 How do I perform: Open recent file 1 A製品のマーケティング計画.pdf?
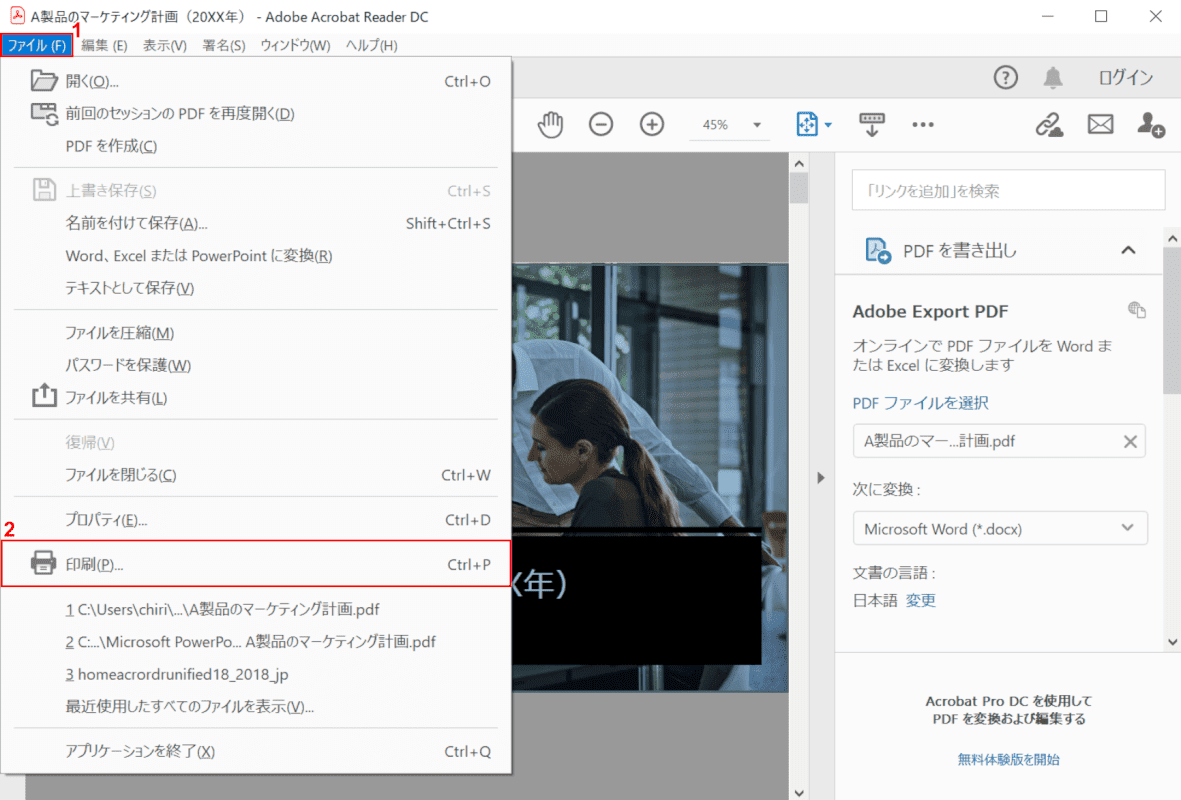coord(256,609)
